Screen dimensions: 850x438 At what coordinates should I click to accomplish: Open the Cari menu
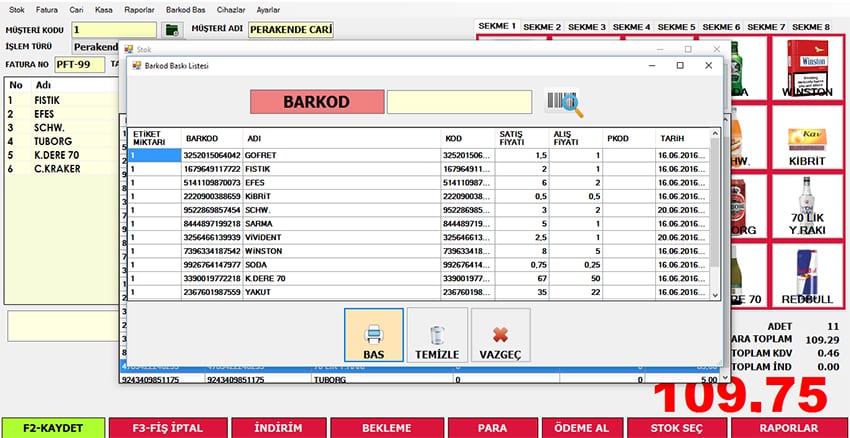[76, 10]
